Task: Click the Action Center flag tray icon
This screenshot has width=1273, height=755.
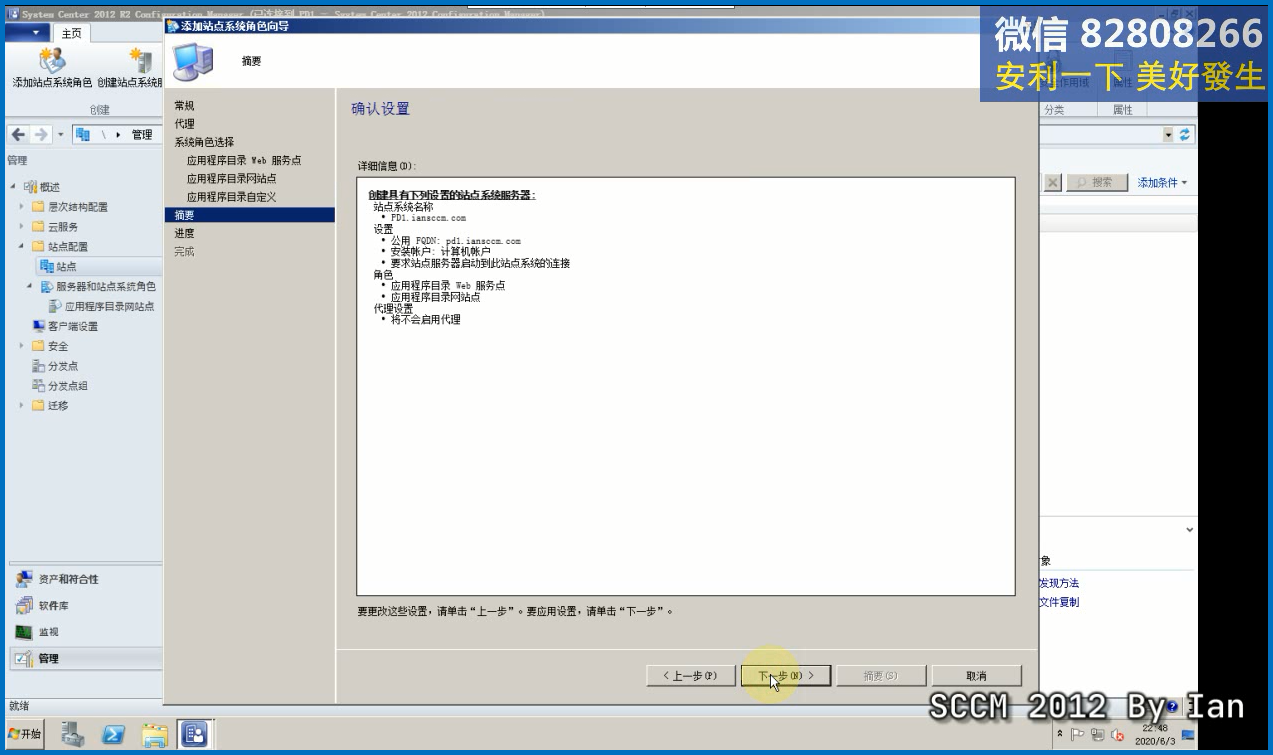Action: [x=1078, y=735]
